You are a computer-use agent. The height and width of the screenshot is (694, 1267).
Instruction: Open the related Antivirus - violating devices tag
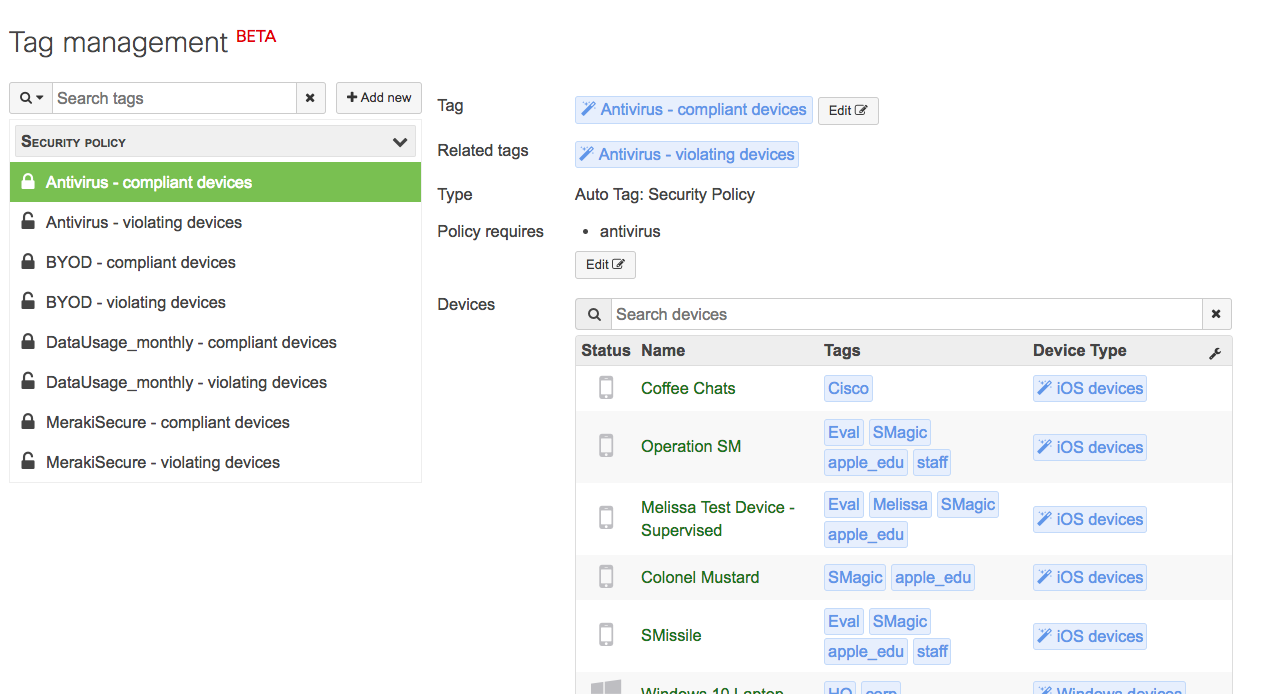point(687,154)
